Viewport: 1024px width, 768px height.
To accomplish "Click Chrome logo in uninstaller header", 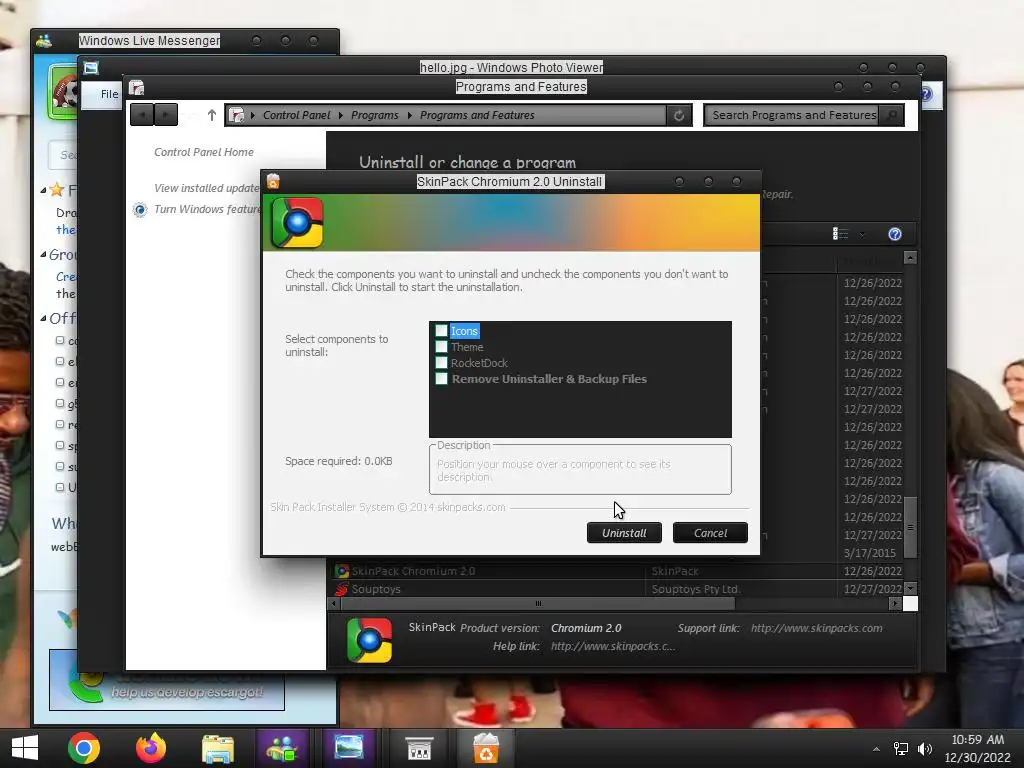I will 297,223.
